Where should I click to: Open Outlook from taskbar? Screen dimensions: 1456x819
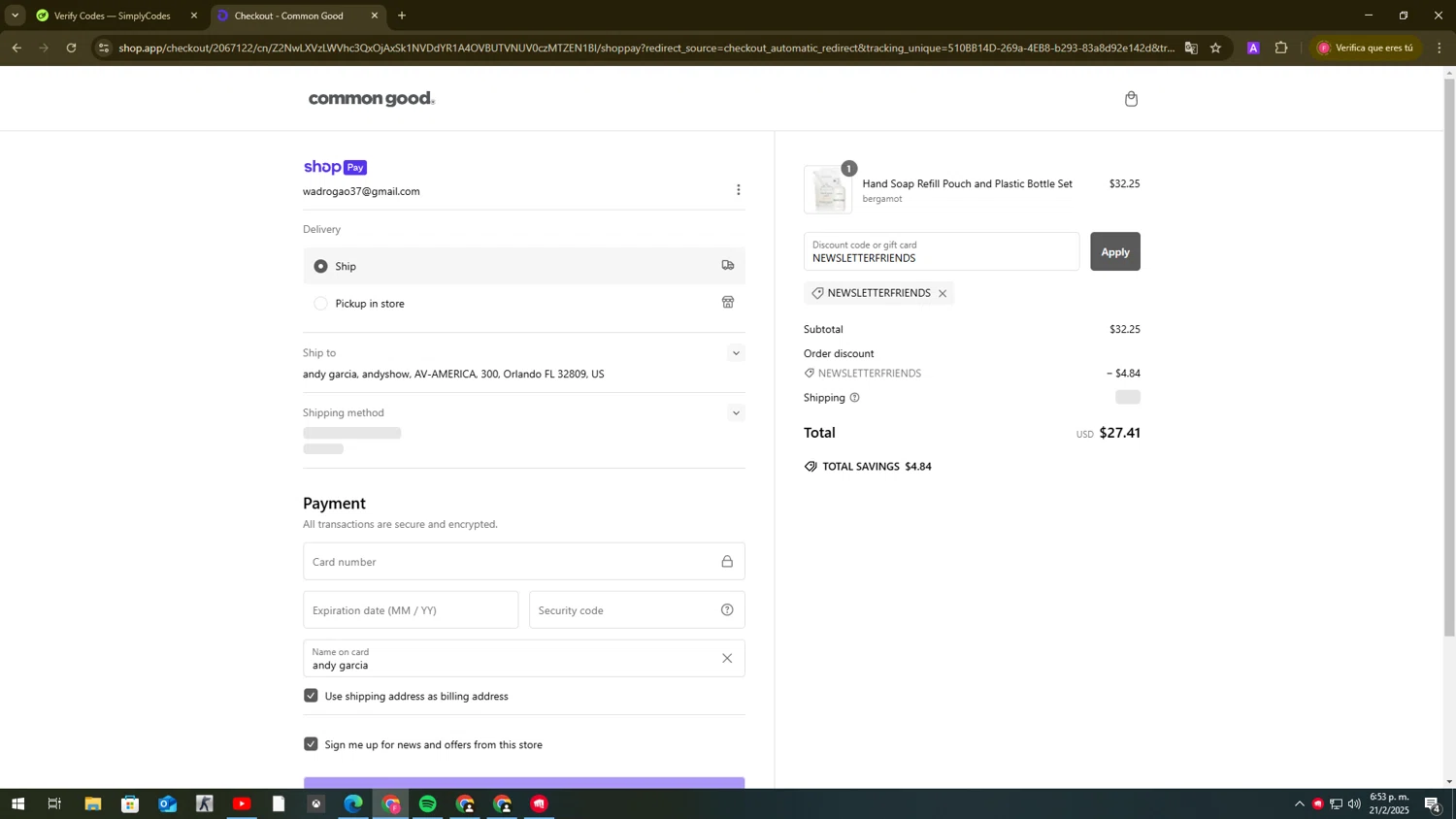coord(167,803)
